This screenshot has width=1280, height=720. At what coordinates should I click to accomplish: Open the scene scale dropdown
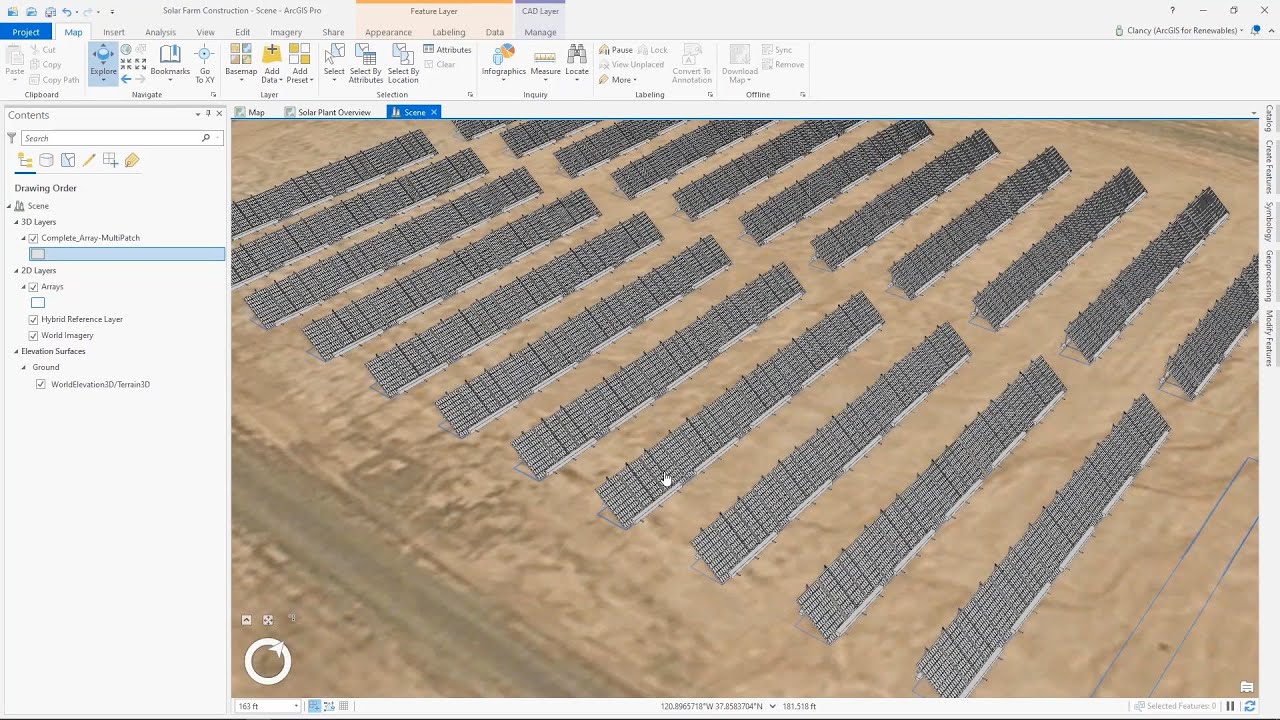(x=296, y=706)
